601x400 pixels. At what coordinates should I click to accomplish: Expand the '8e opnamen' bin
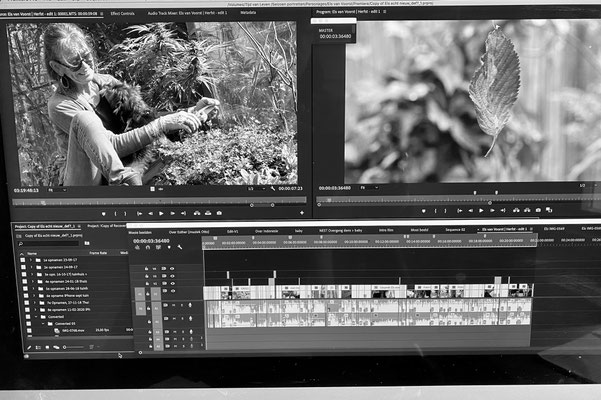pyautogui.click(x=36, y=310)
